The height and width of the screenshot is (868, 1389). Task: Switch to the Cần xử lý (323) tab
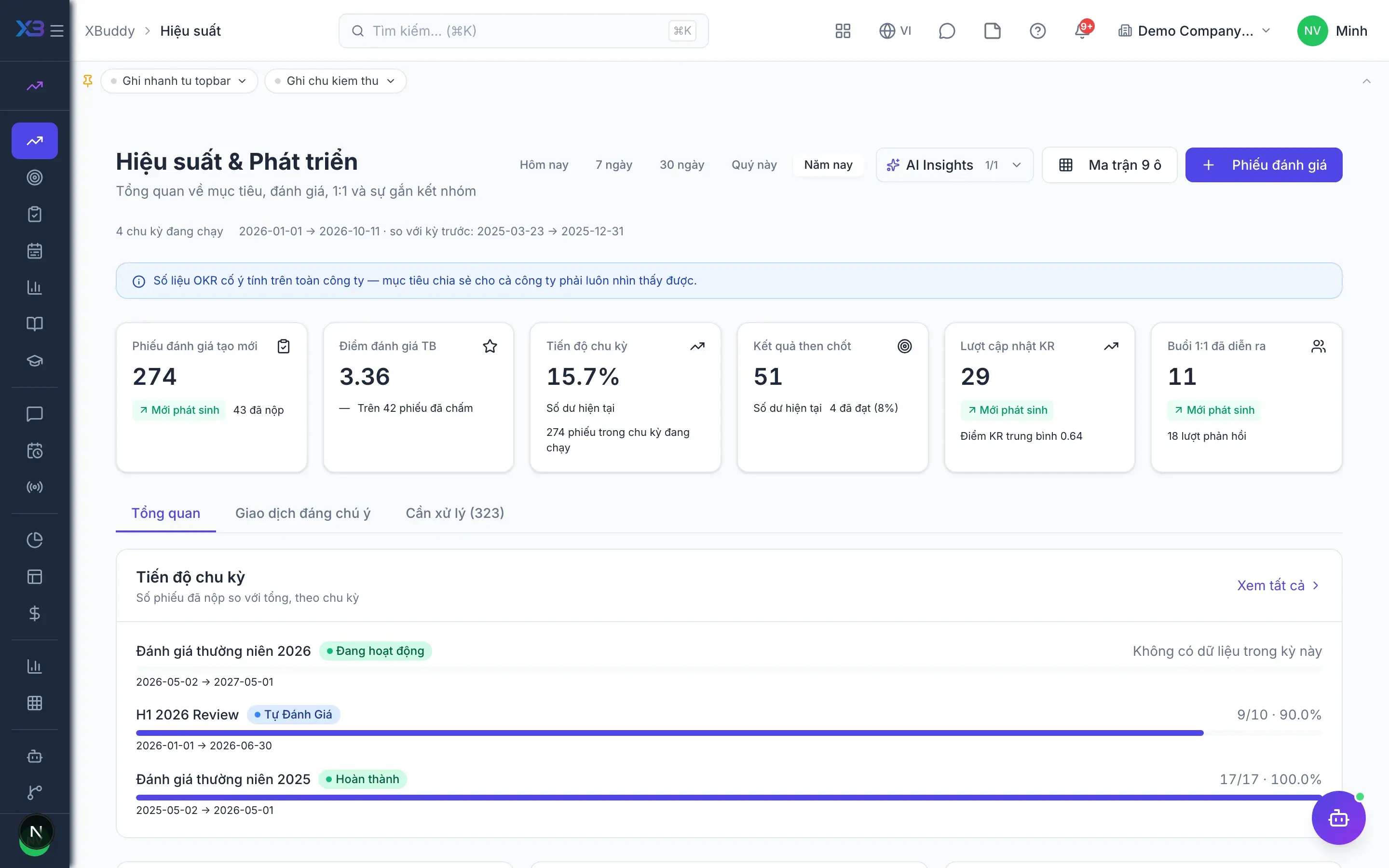click(x=455, y=513)
